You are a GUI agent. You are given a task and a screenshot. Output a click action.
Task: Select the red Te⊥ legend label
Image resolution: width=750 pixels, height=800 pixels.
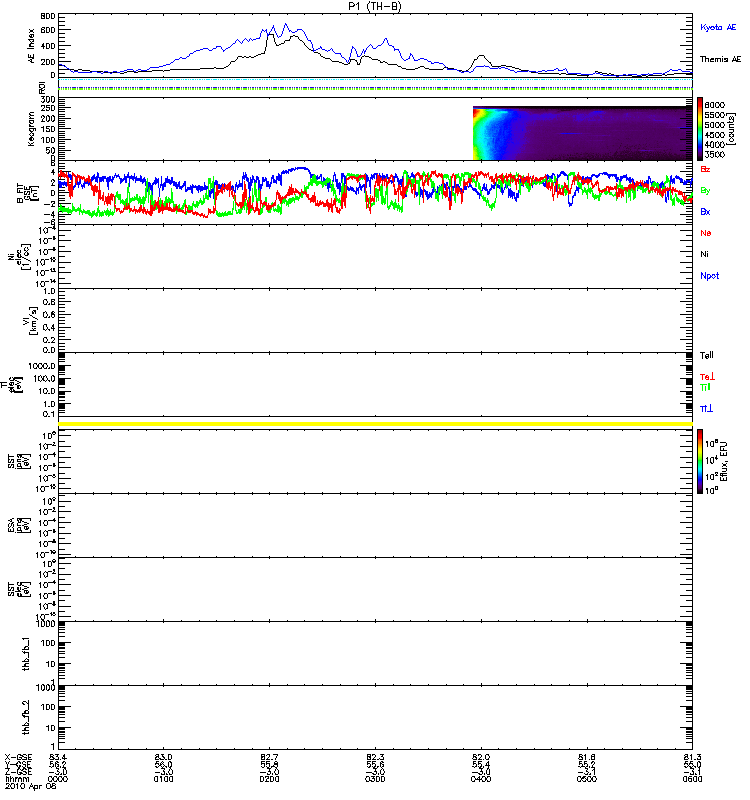(x=707, y=377)
